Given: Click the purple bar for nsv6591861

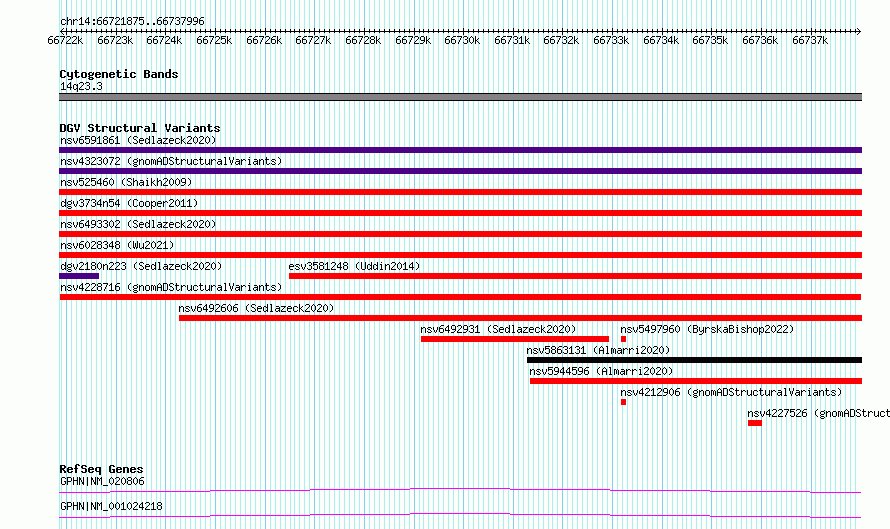Looking at the screenshot, I should pyautogui.click(x=460, y=150).
